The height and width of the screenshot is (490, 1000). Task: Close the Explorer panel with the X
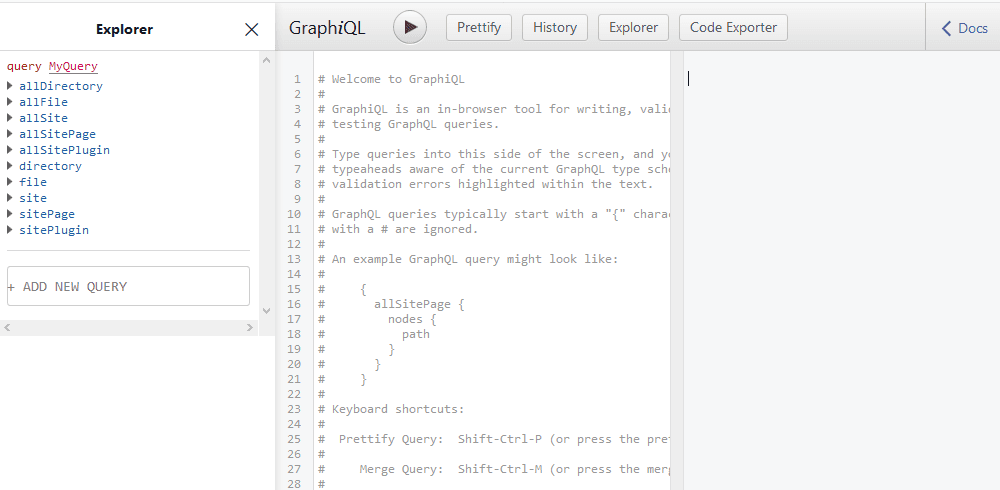coord(252,29)
